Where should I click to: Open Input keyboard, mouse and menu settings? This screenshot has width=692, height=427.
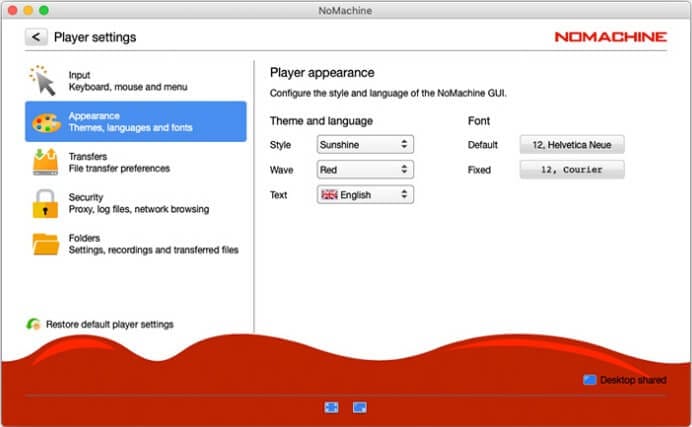[135, 81]
